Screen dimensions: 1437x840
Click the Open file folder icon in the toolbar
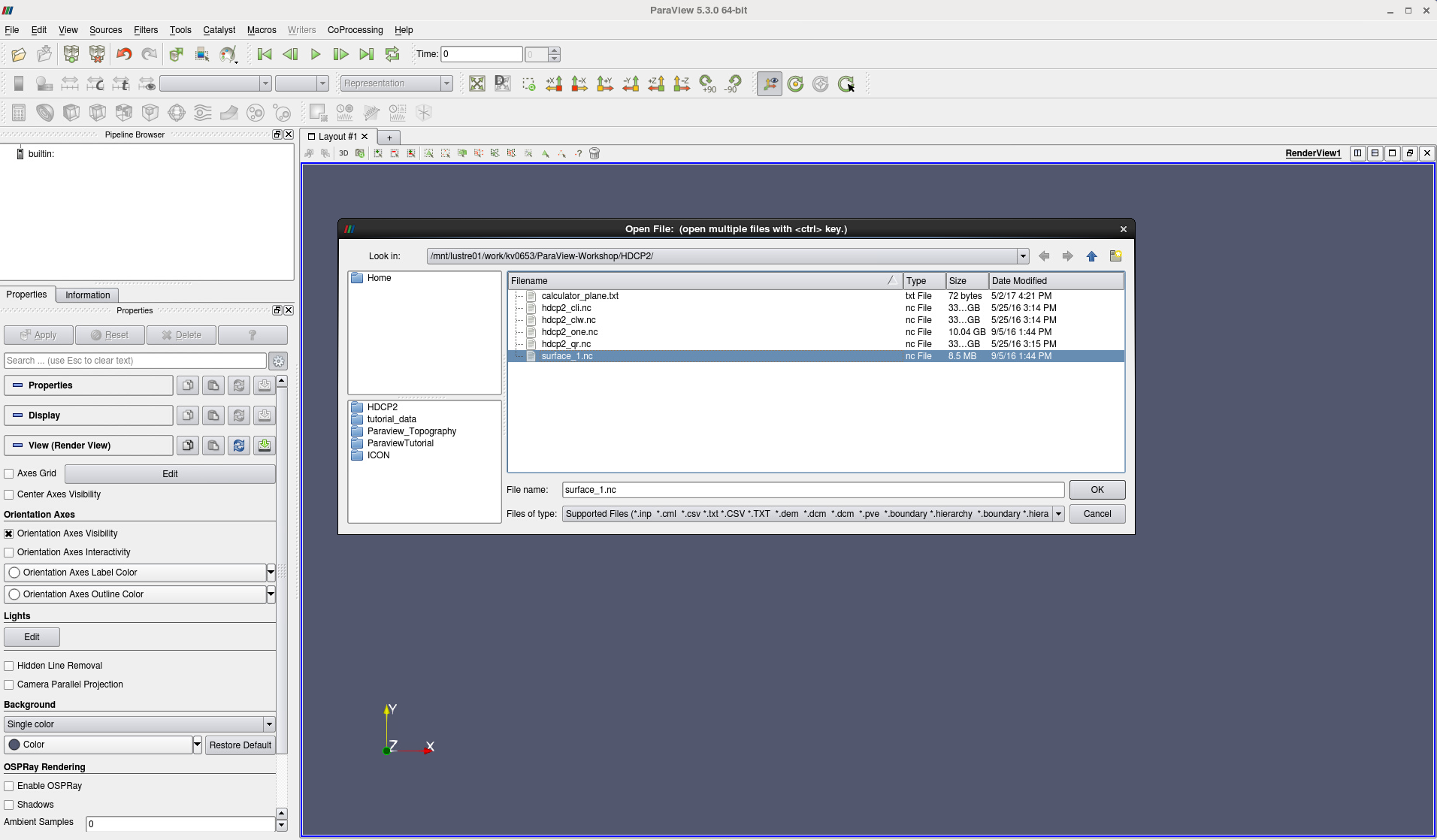19,54
